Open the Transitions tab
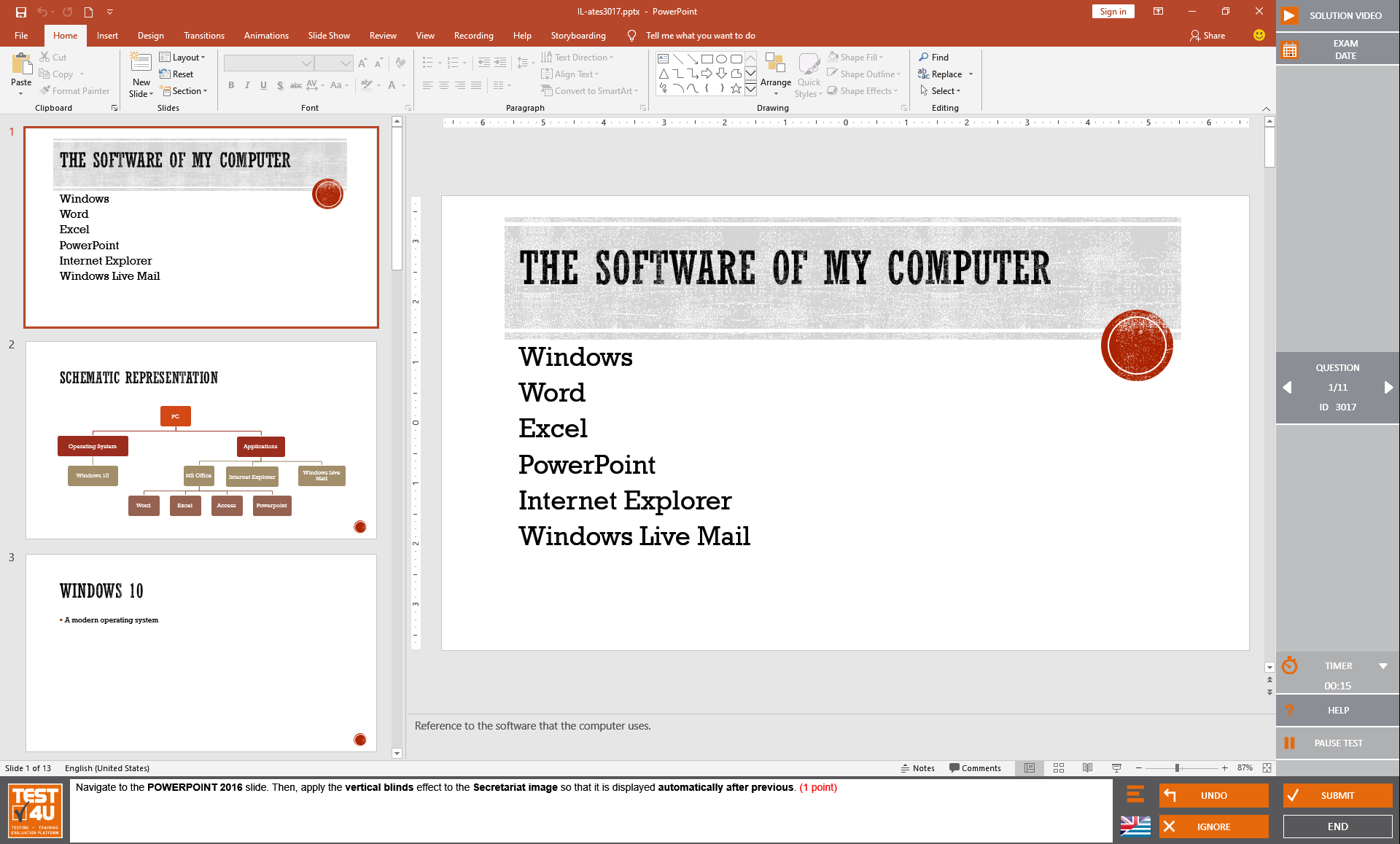Viewport: 1400px width, 844px height. click(x=204, y=36)
